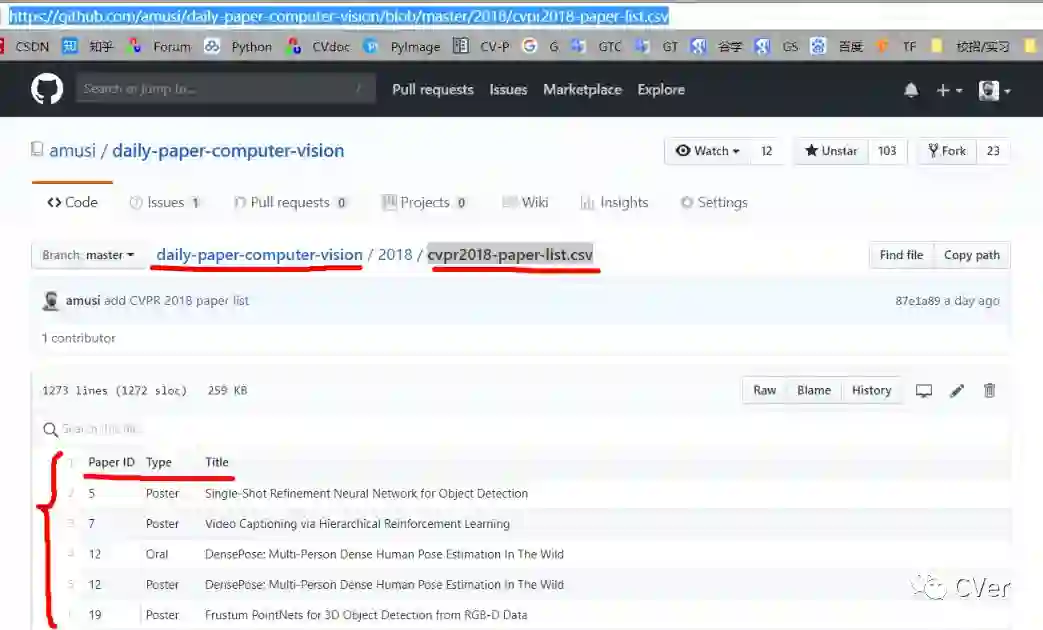View the 103 stargazers count
The image size is (1043, 630).
(x=887, y=151)
